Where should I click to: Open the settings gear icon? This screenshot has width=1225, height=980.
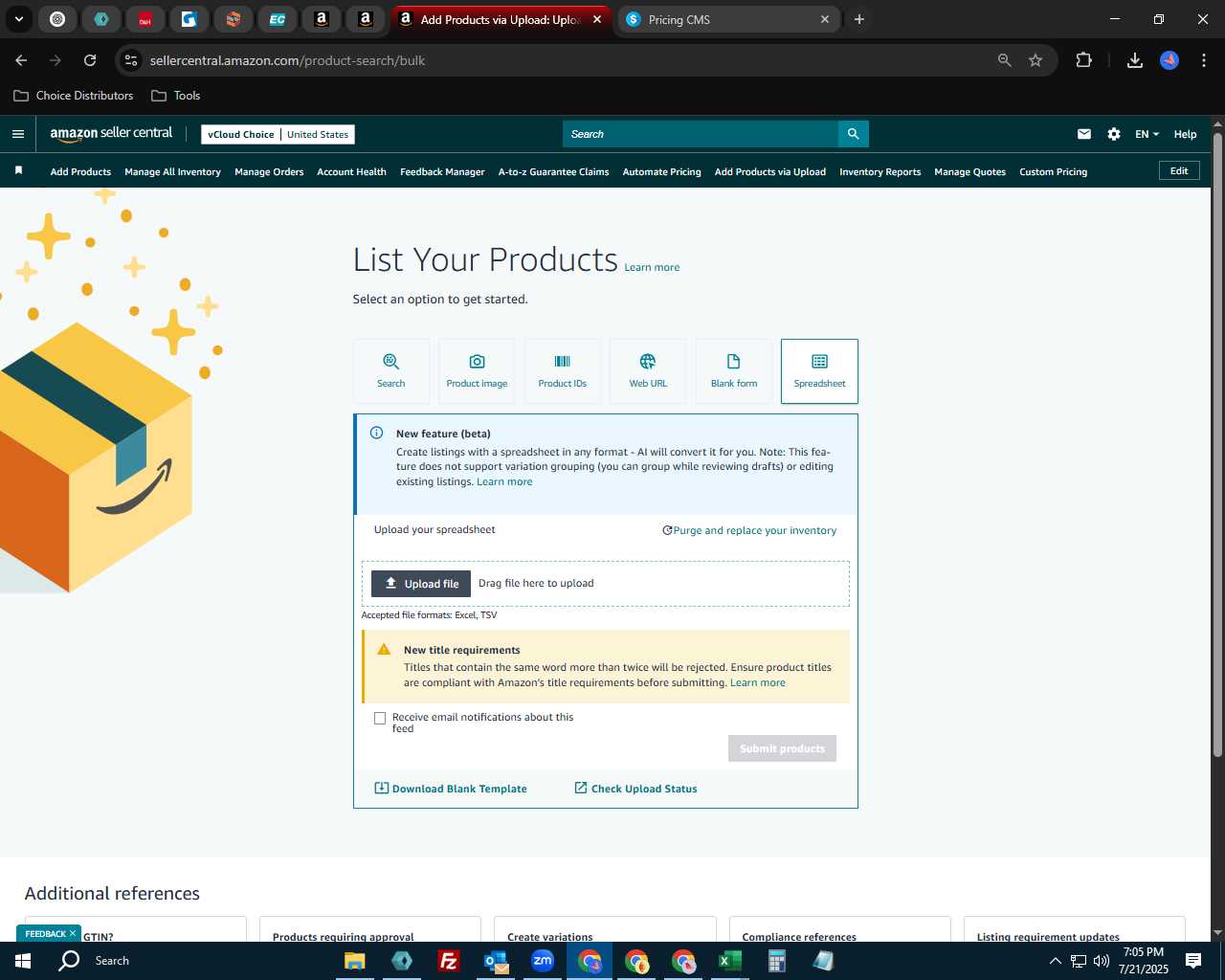[x=1114, y=134]
